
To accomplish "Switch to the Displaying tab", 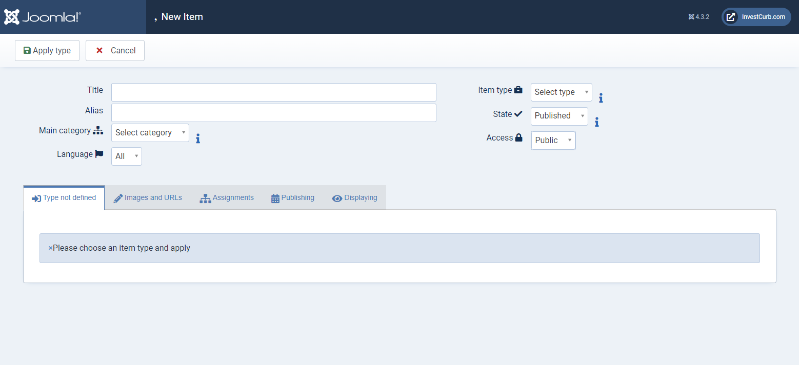I will pyautogui.click(x=355, y=198).
